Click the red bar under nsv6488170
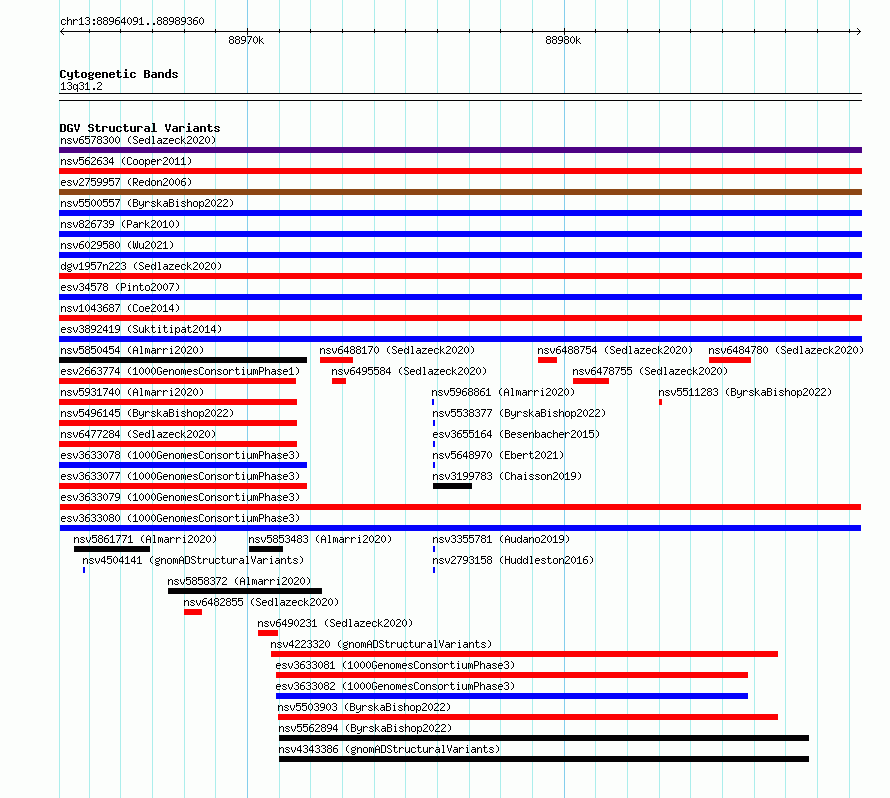The image size is (890, 798). [337, 360]
